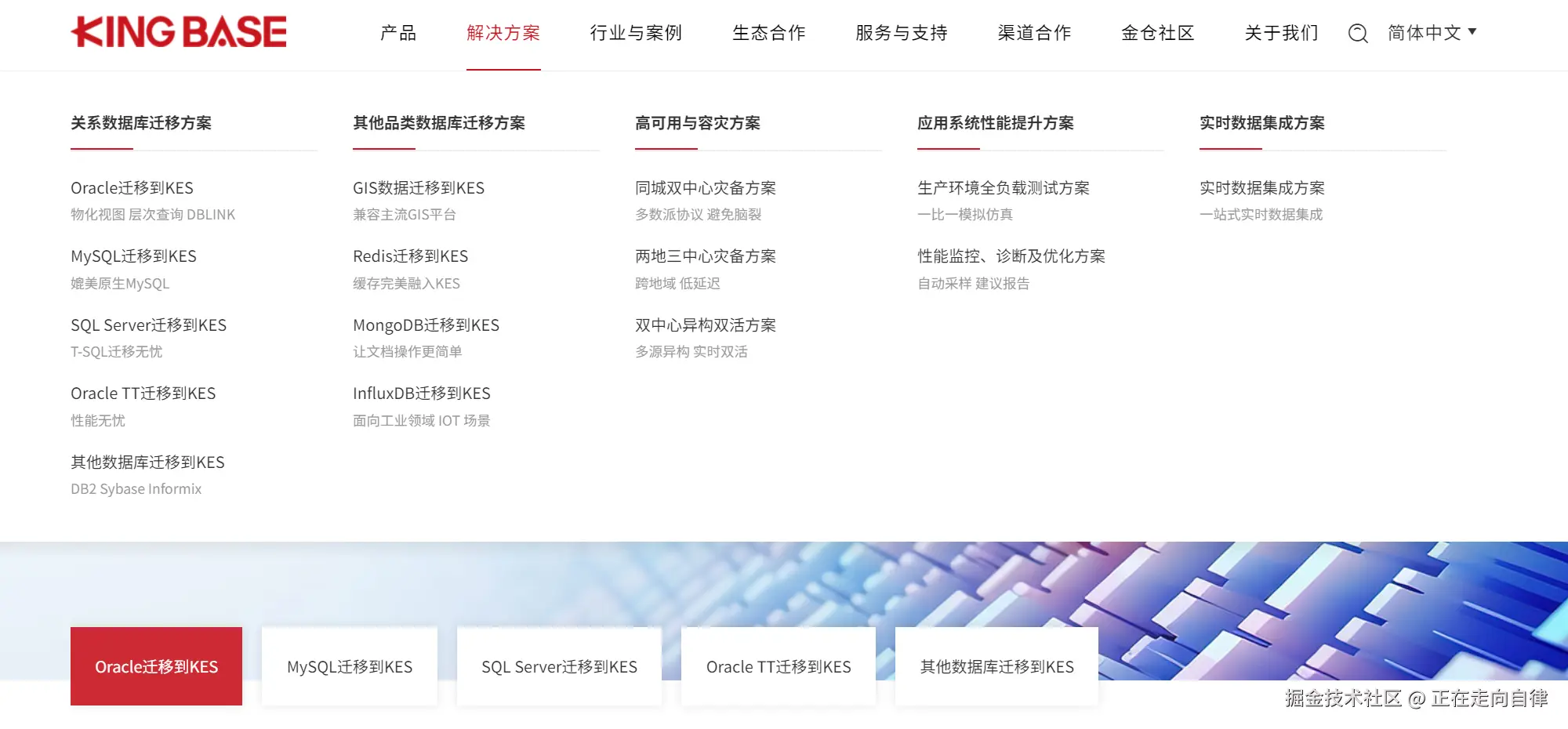Click the 多源异构 实时双活 description
The height and width of the screenshot is (729, 1568).
[x=691, y=352]
